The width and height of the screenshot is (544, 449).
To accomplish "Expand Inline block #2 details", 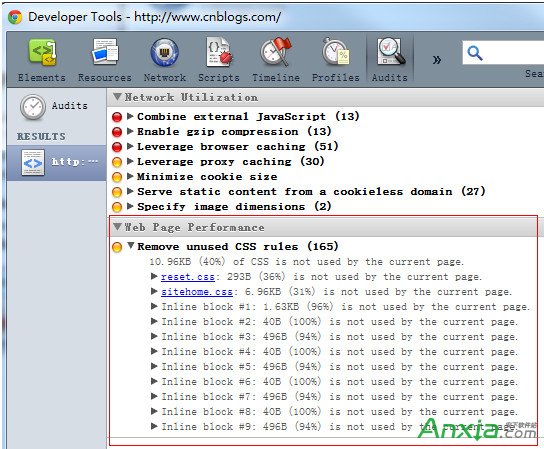I will tap(154, 321).
